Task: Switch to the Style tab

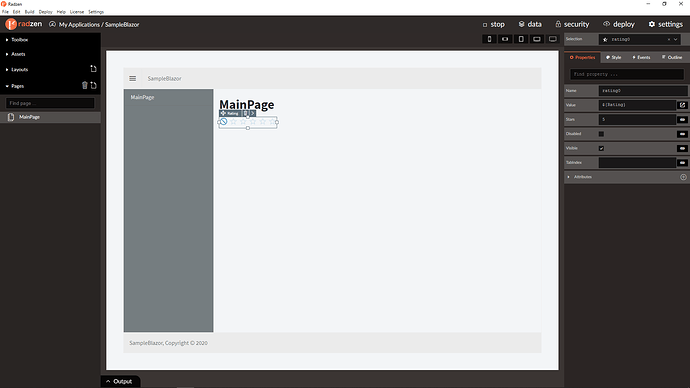Action: point(613,58)
